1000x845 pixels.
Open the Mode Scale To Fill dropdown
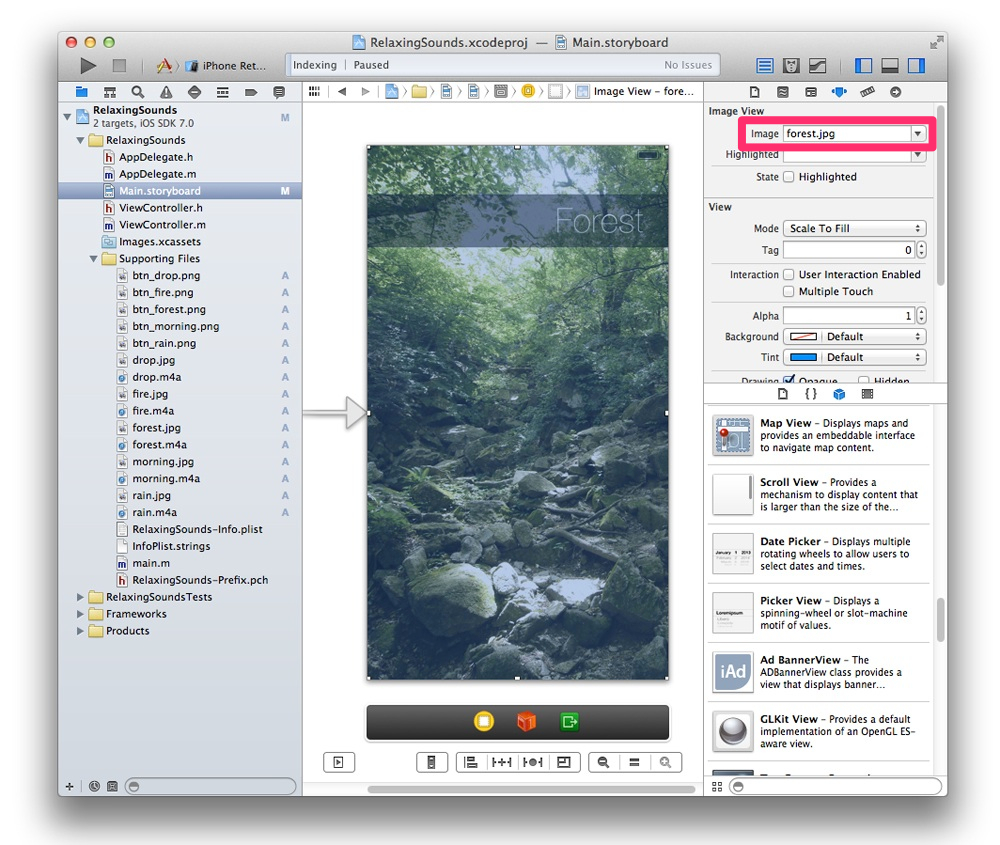coord(854,229)
